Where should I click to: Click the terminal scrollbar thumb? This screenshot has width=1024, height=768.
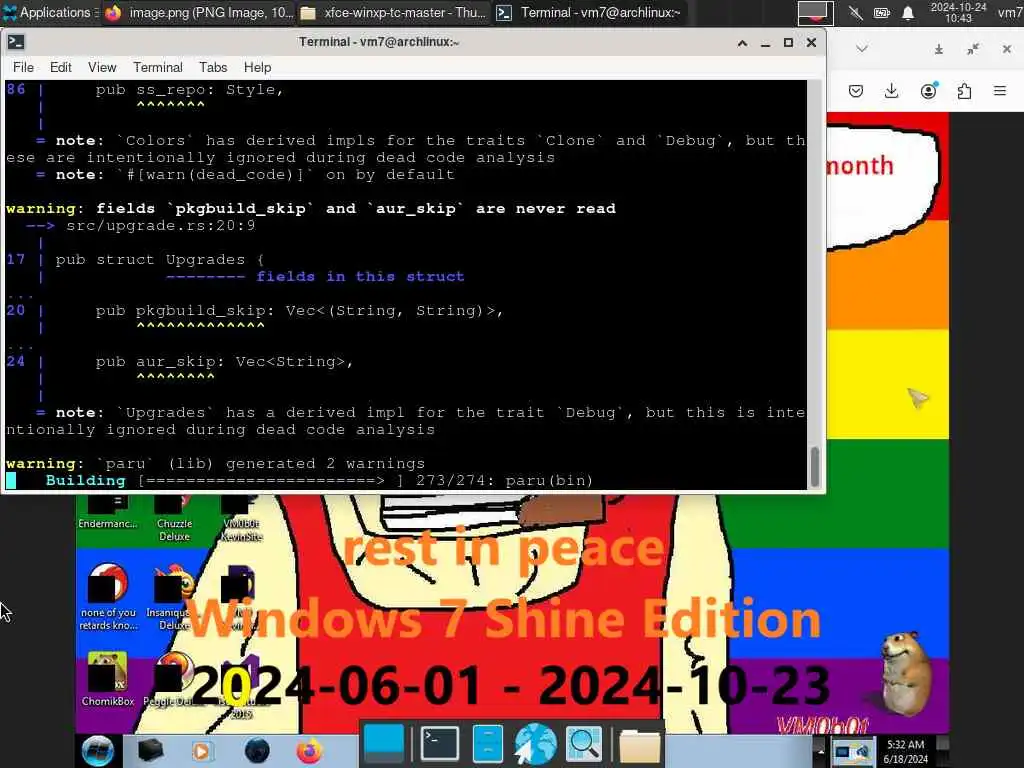click(x=814, y=466)
